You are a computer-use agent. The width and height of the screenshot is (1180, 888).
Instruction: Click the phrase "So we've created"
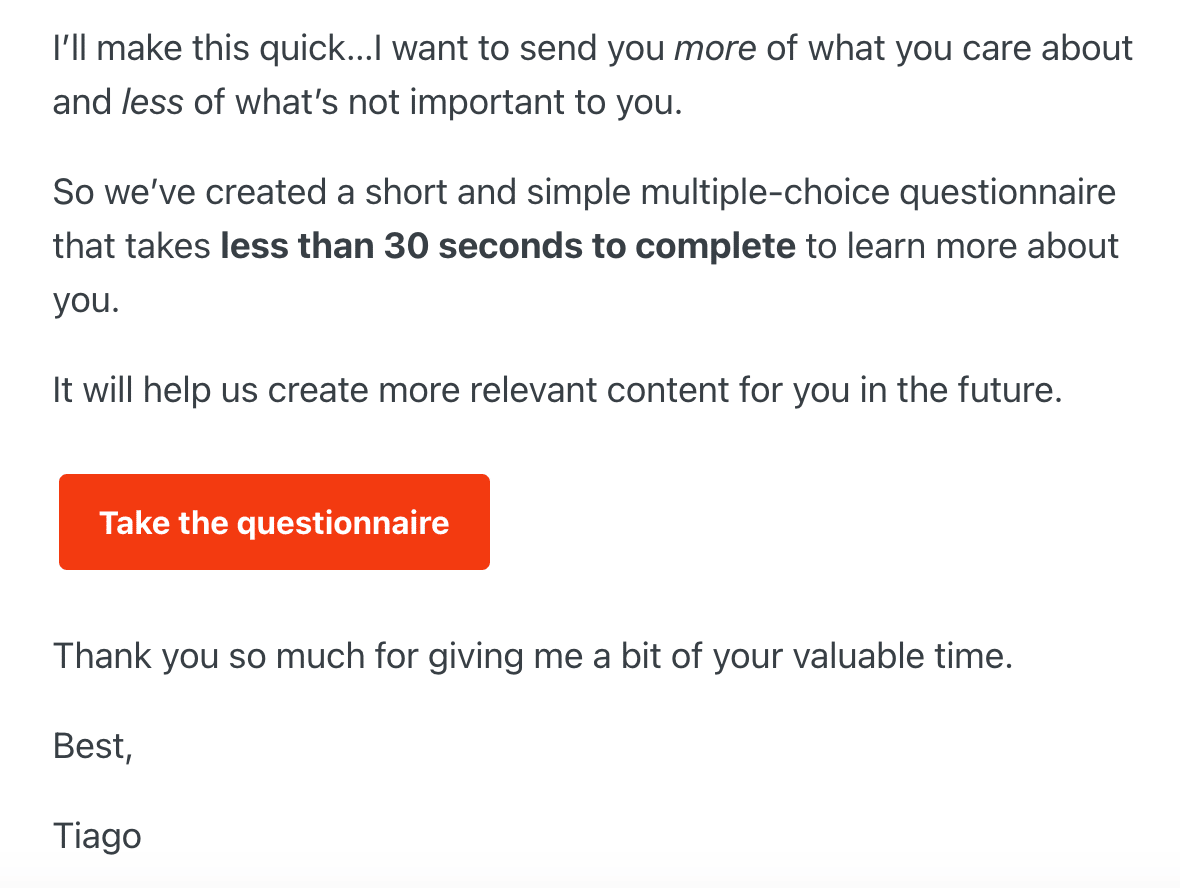(190, 193)
